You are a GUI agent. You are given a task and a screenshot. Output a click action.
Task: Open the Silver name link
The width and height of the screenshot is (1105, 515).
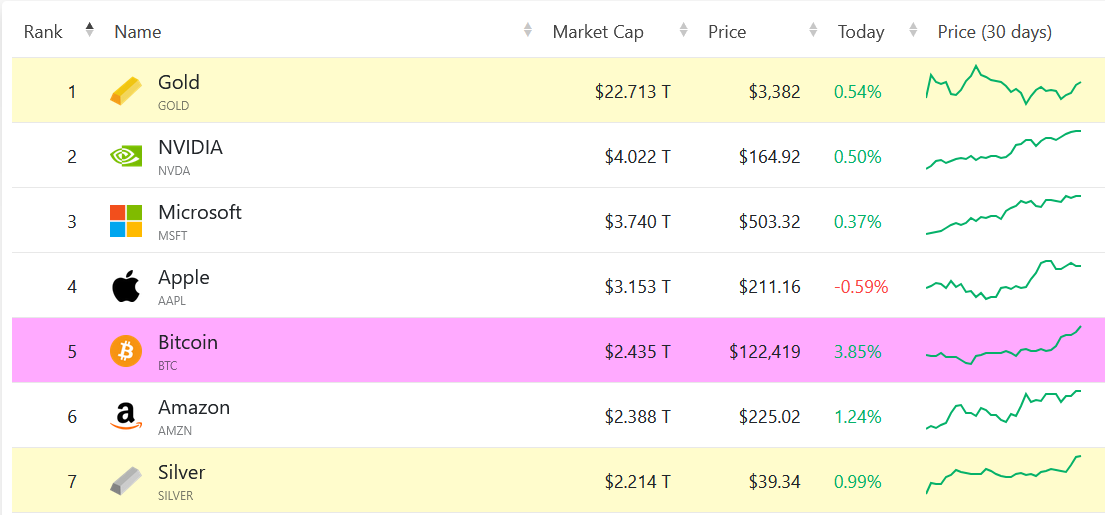181,472
